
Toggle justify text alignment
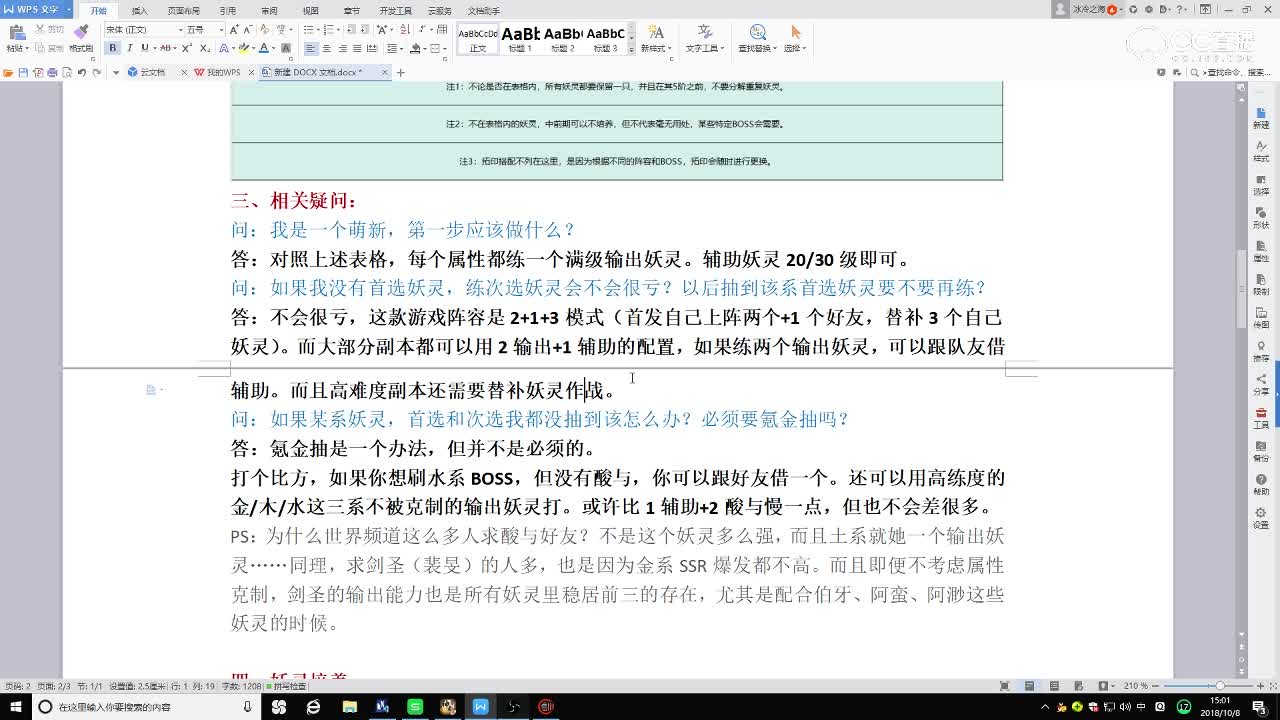pyautogui.click(x=357, y=48)
